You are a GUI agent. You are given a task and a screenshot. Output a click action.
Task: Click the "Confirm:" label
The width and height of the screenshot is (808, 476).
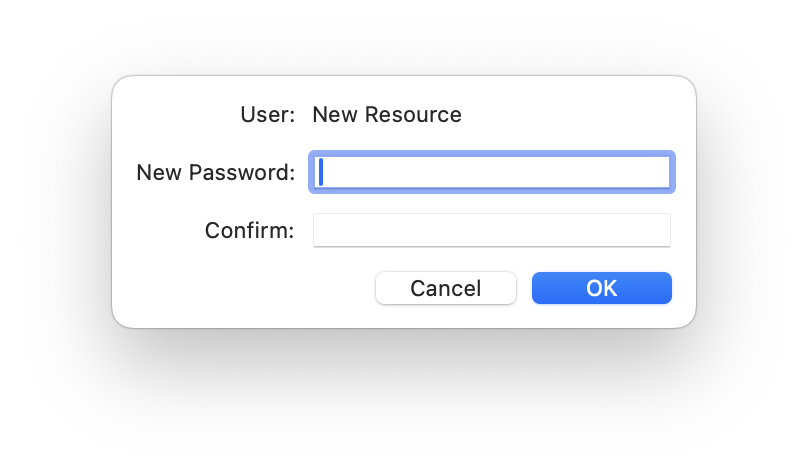[249, 231]
